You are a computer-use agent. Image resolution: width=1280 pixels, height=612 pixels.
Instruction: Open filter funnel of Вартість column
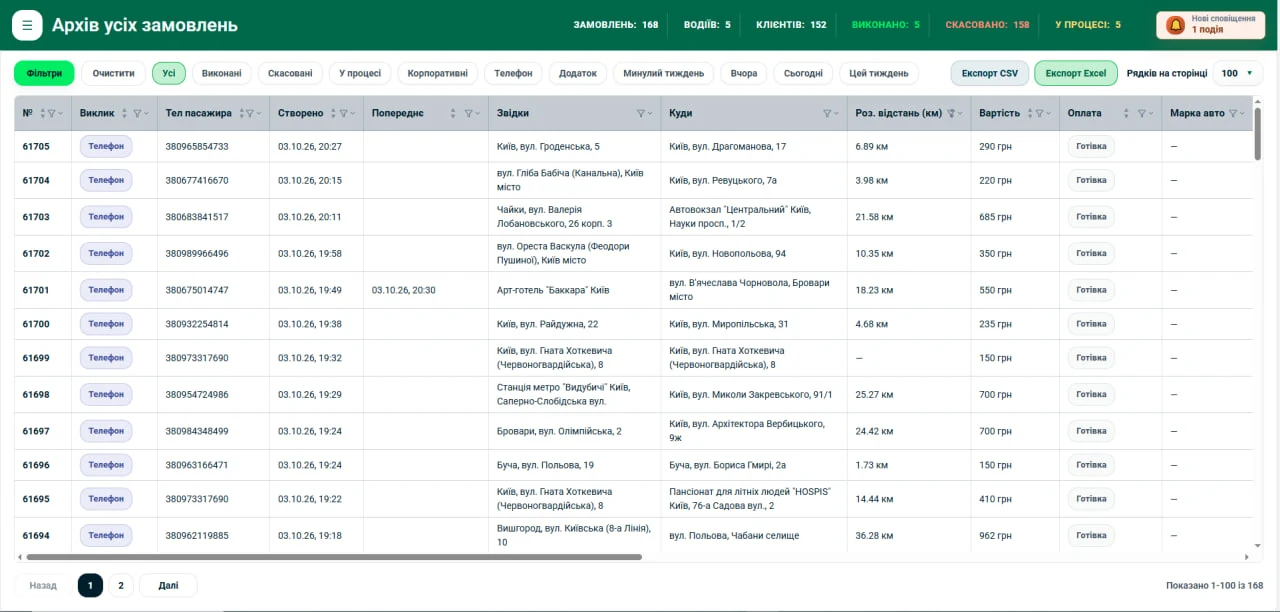[1038, 113]
